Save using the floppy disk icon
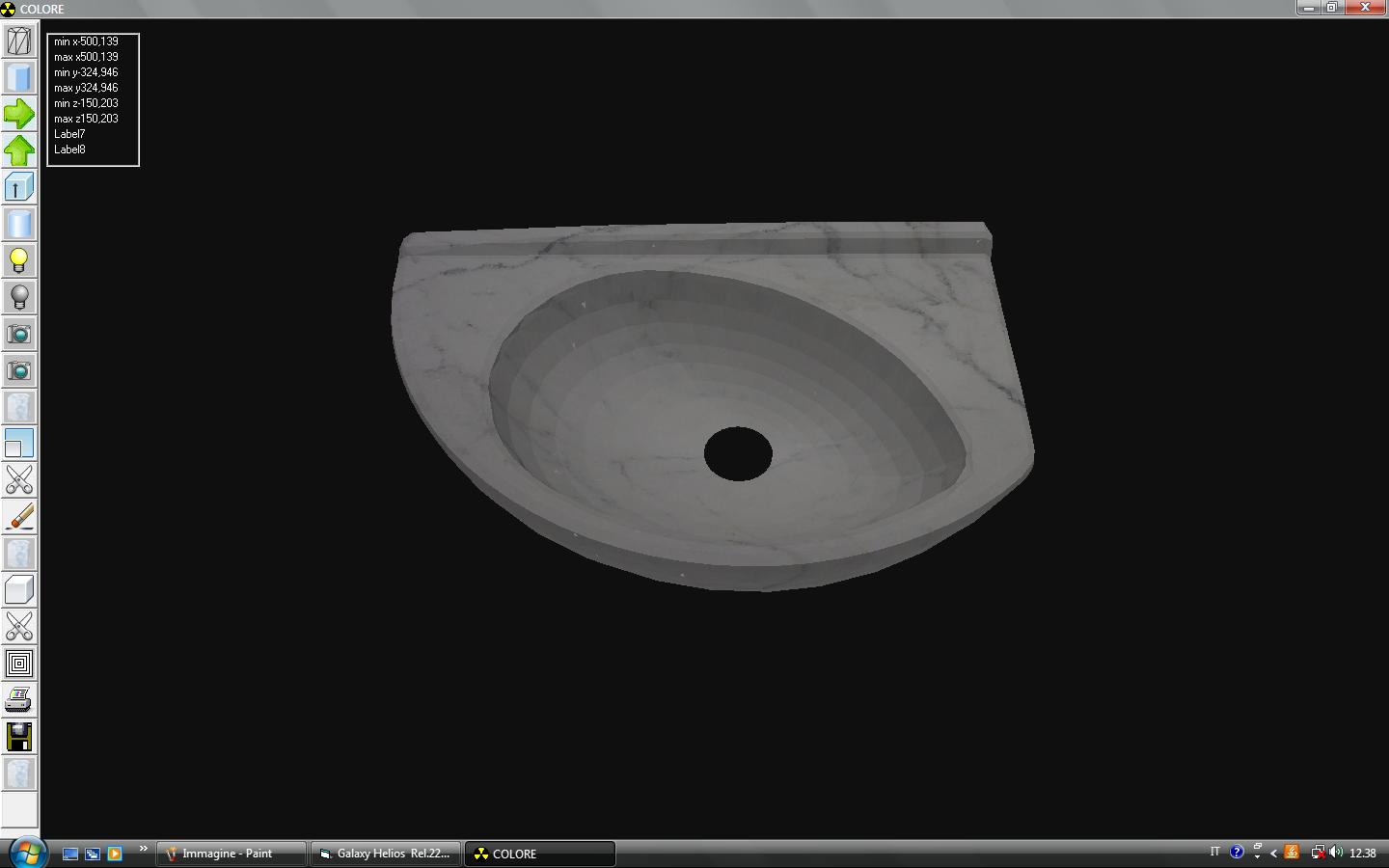1389x868 pixels. tap(19, 737)
